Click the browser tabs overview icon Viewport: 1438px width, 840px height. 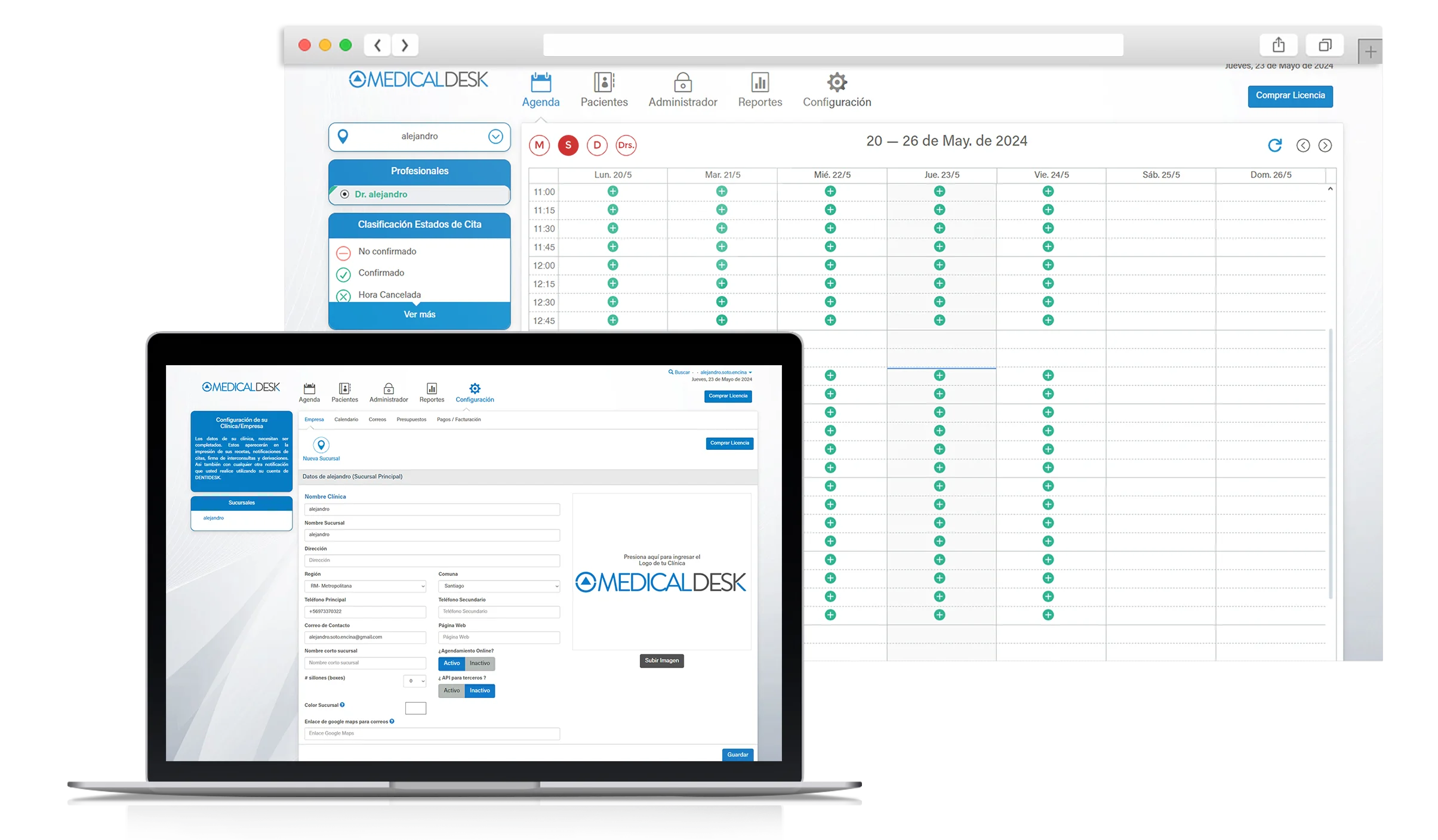point(1325,45)
